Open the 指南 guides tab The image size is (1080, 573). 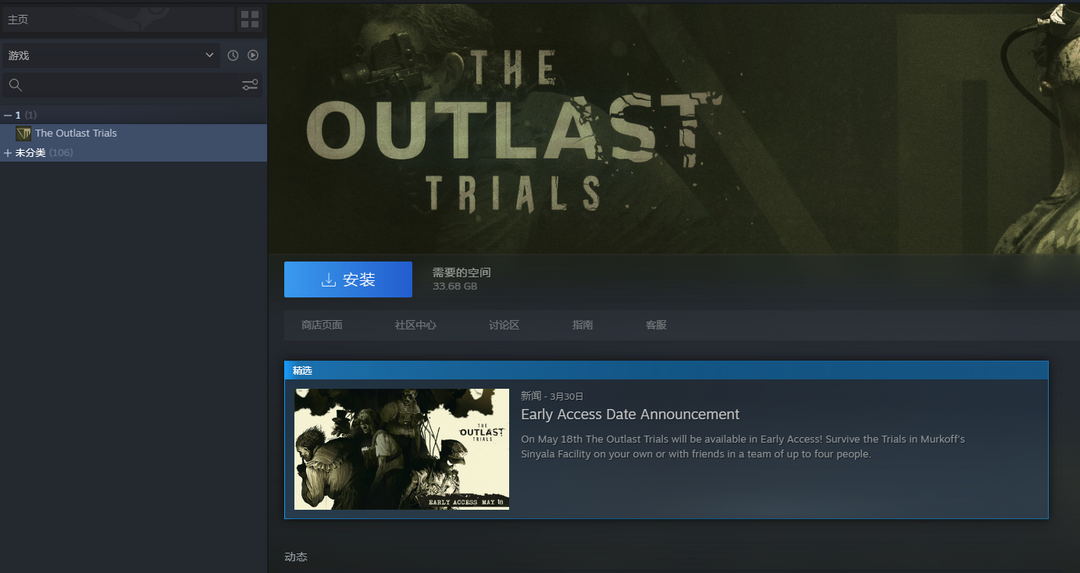[582, 325]
